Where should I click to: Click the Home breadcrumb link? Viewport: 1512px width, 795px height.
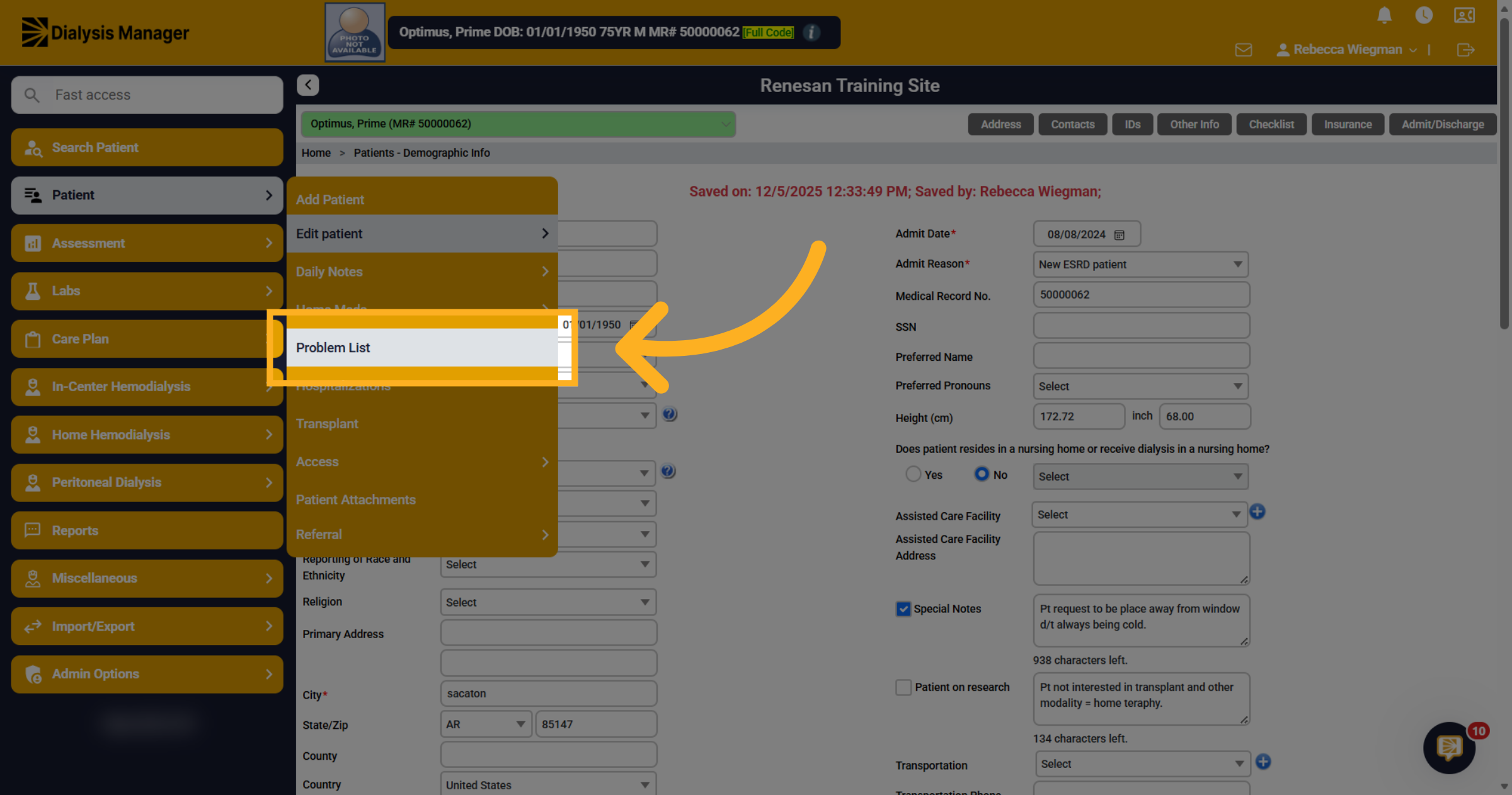316,153
